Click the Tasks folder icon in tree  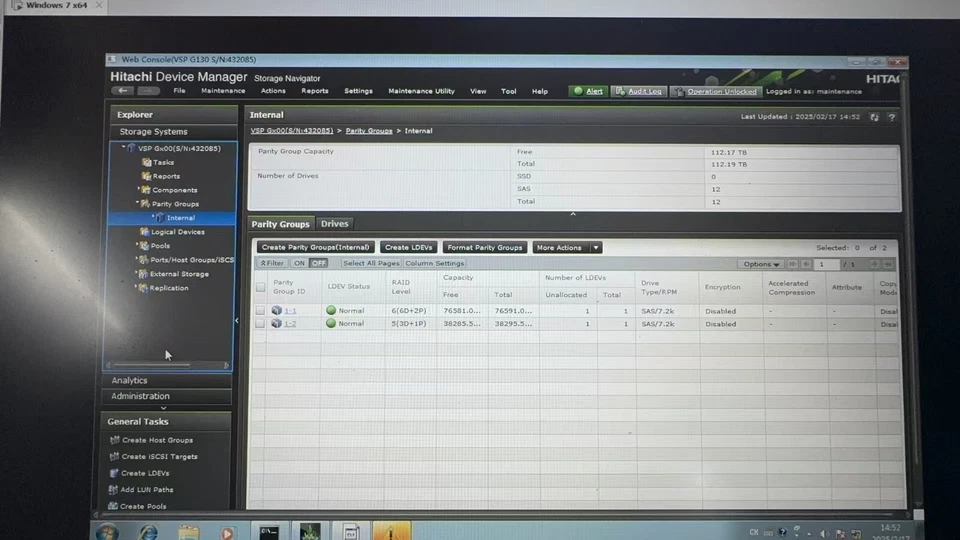pyautogui.click(x=146, y=162)
